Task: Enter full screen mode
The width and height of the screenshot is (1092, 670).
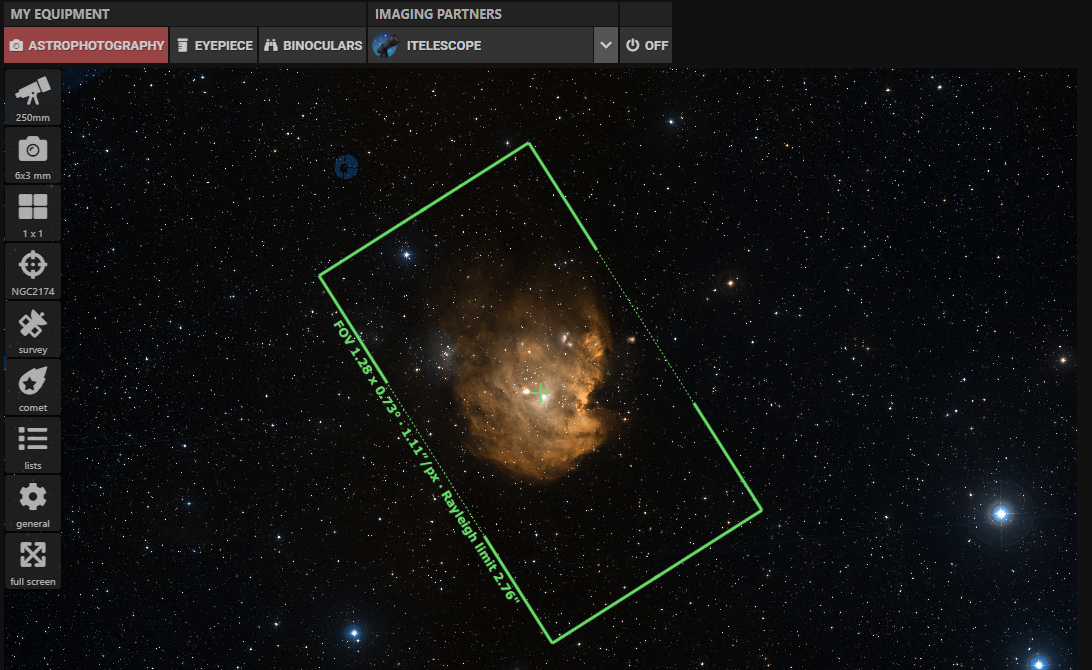Action: [33, 562]
